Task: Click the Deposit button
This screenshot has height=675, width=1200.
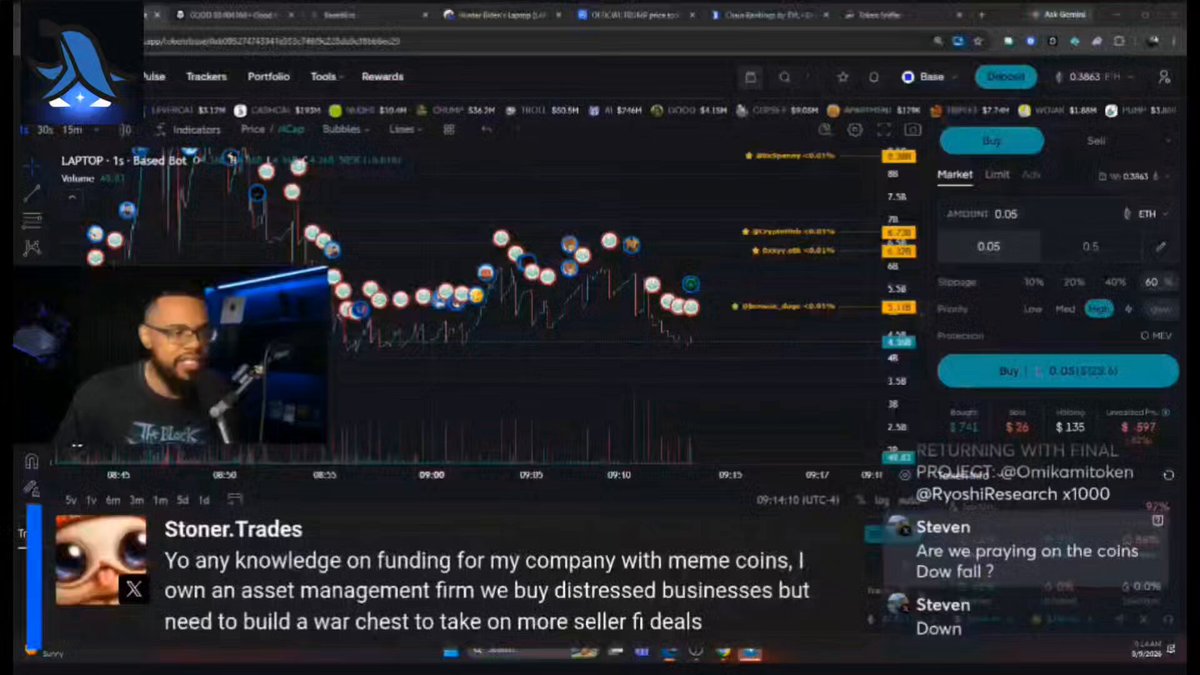Action: tap(1006, 77)
